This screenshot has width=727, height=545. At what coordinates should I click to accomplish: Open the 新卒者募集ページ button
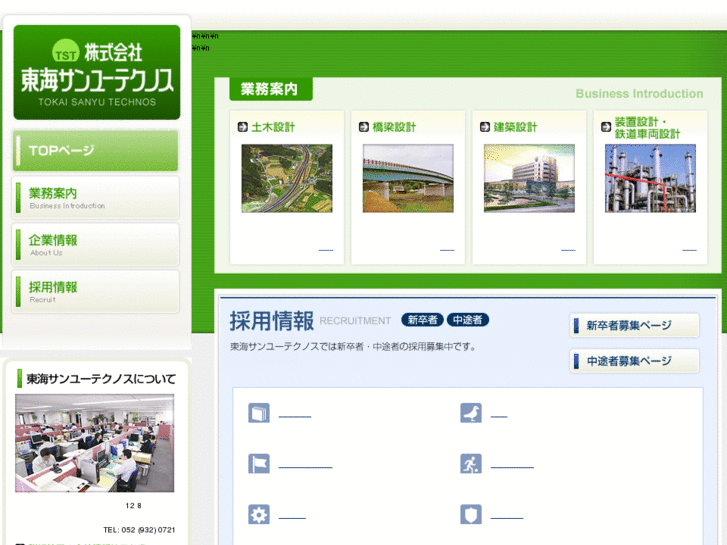click(x=634, y=326)
